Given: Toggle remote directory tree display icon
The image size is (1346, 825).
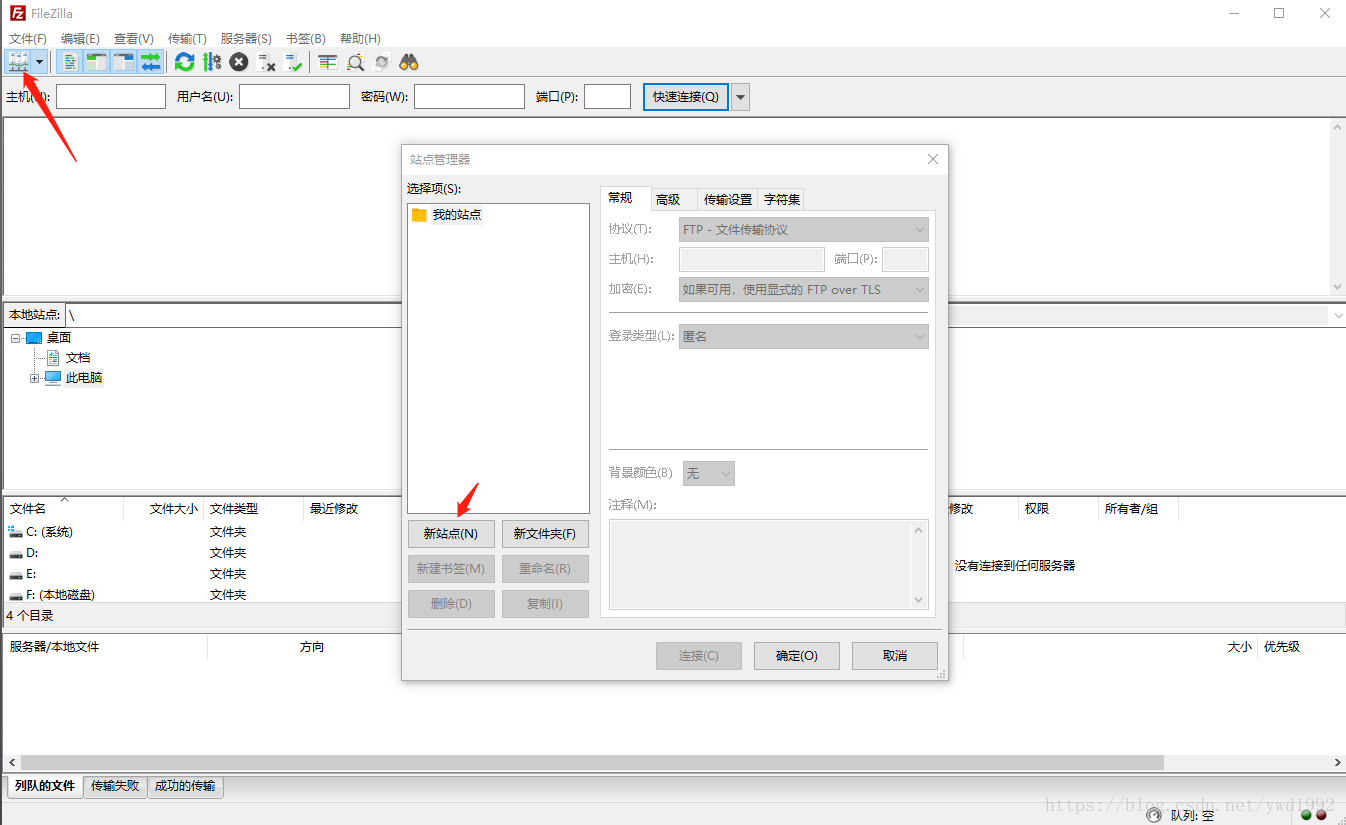Looking at the screenshot, I should click(x=123, y=62).
